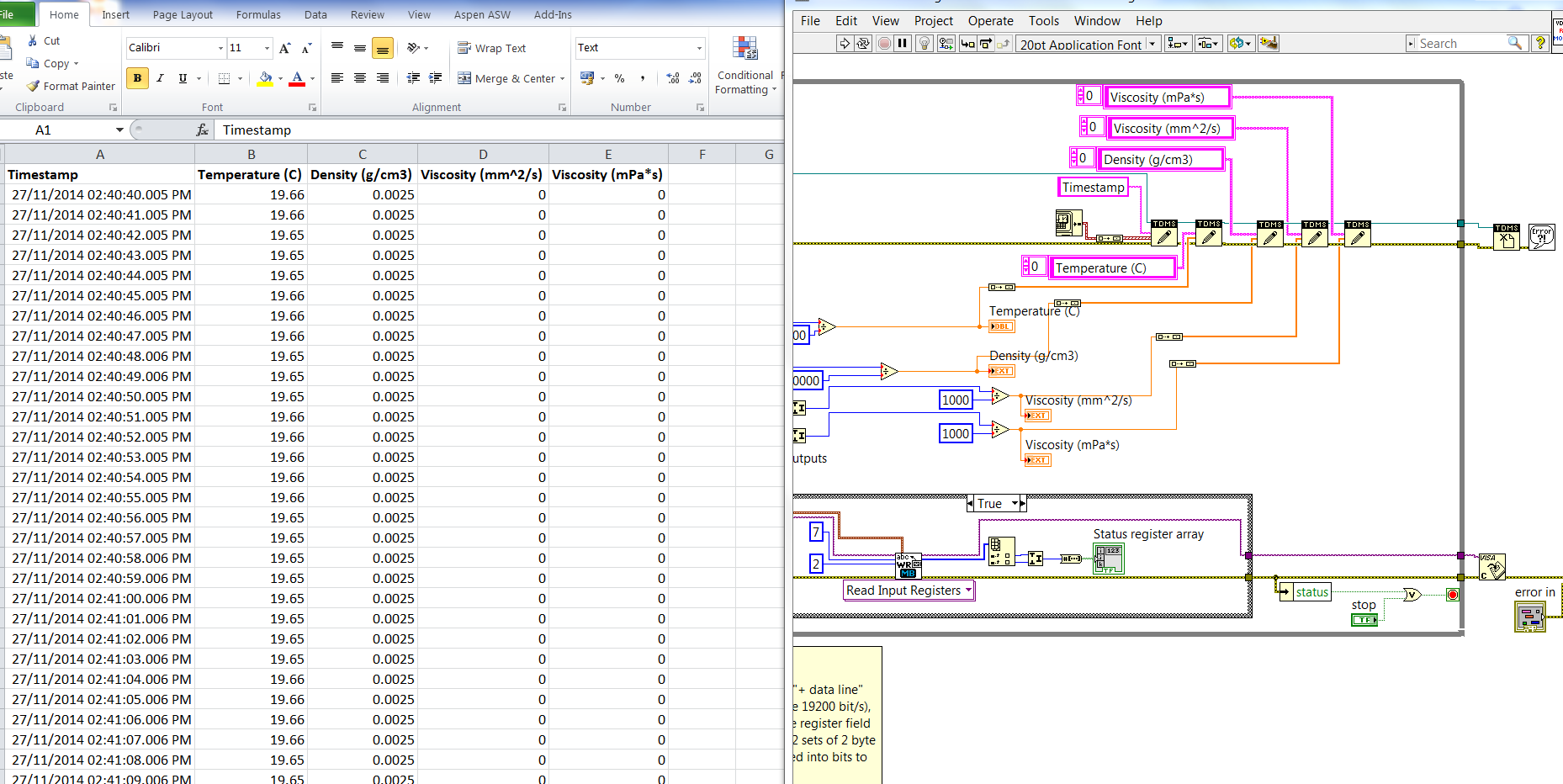Toggle Italic formatting in Excel
The image size is (1563, 784).
pyautogui.click(x=160, y=78)
